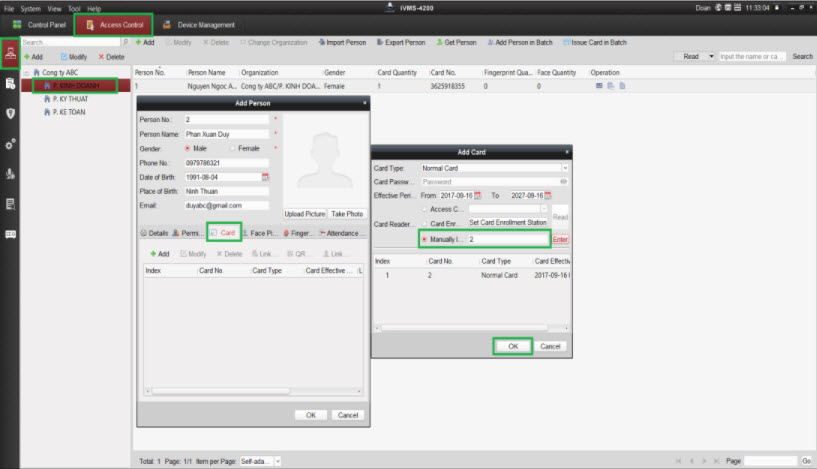Show the card password with the eye icon
This screenshot has height=469, width=817.
tap(563, 182)
